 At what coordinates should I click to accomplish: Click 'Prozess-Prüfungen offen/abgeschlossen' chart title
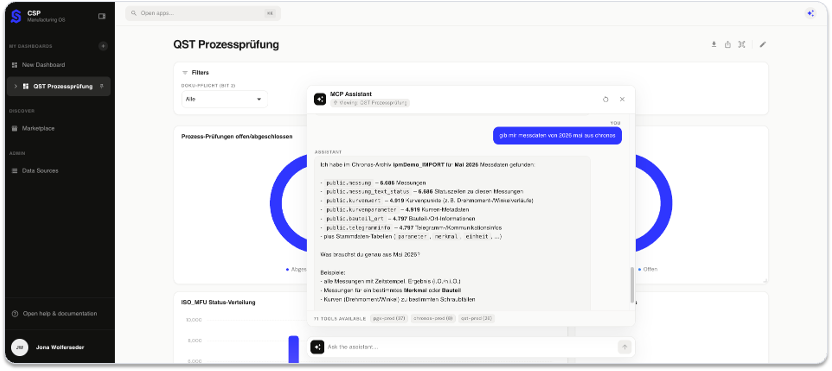(237, 136)
